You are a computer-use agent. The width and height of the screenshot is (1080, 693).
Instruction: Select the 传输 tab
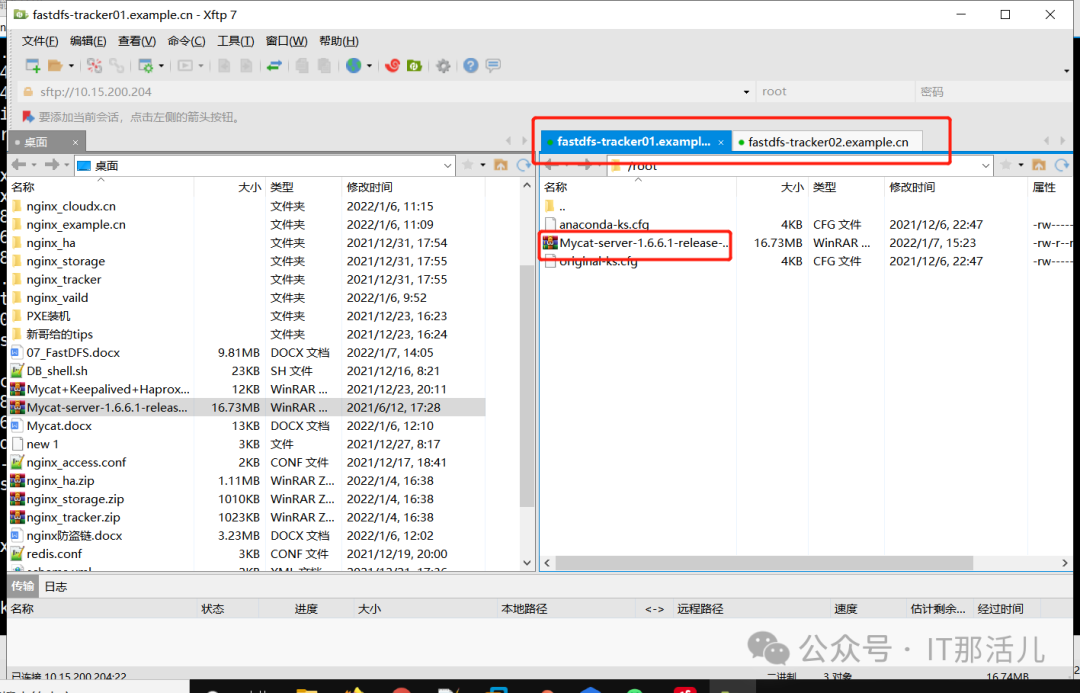[x=23, y=586]
